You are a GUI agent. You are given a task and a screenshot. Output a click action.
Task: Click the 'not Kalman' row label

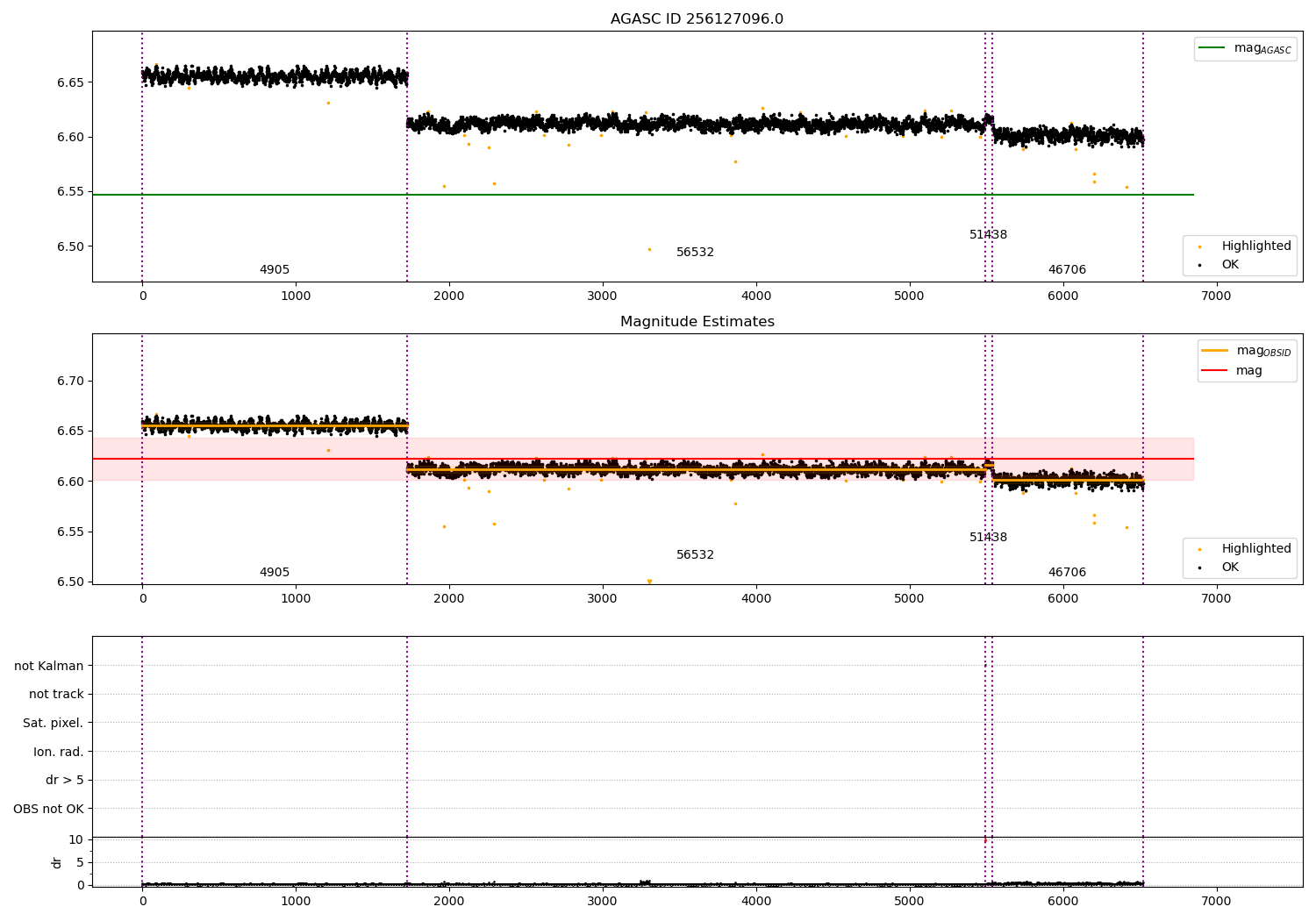pyautogui.click(x=49, y=666)
